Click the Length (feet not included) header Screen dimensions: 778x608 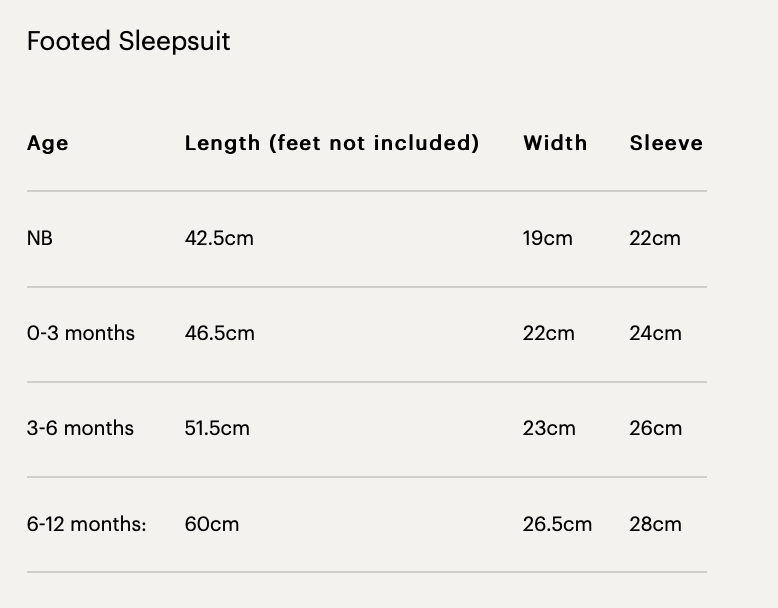(332, 143)
